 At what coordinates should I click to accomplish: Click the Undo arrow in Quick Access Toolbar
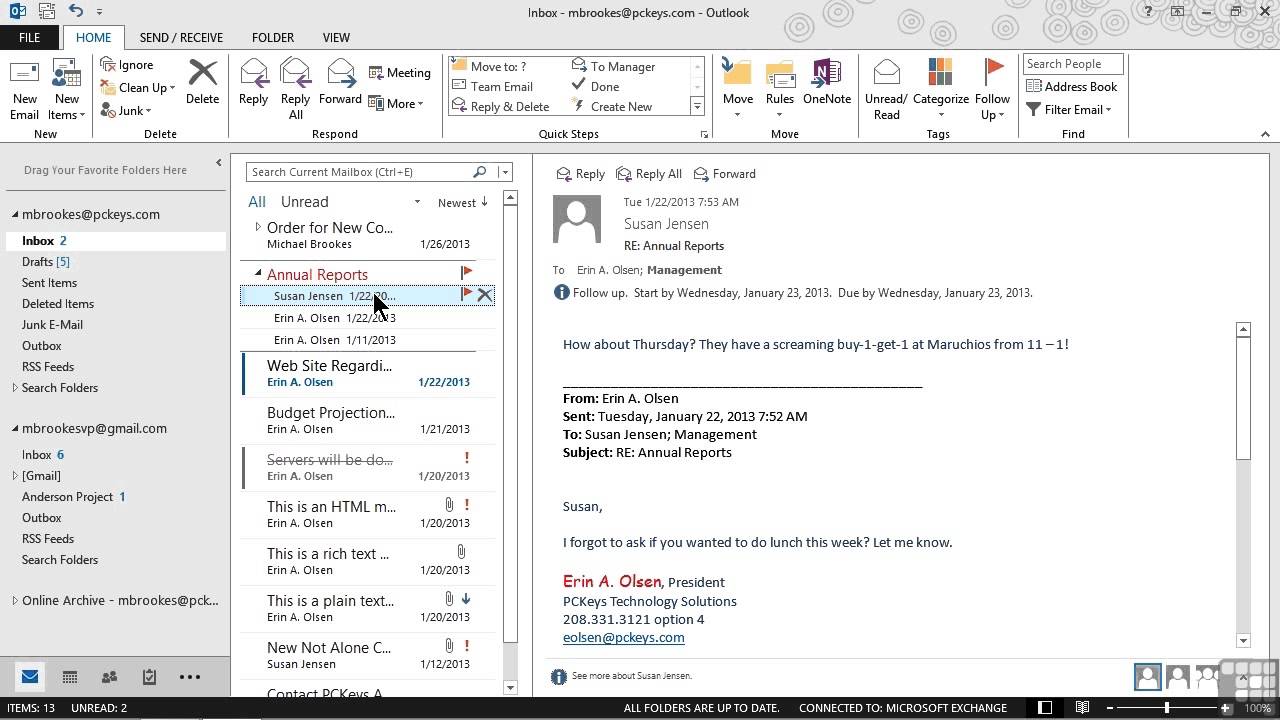coord(77,11)
